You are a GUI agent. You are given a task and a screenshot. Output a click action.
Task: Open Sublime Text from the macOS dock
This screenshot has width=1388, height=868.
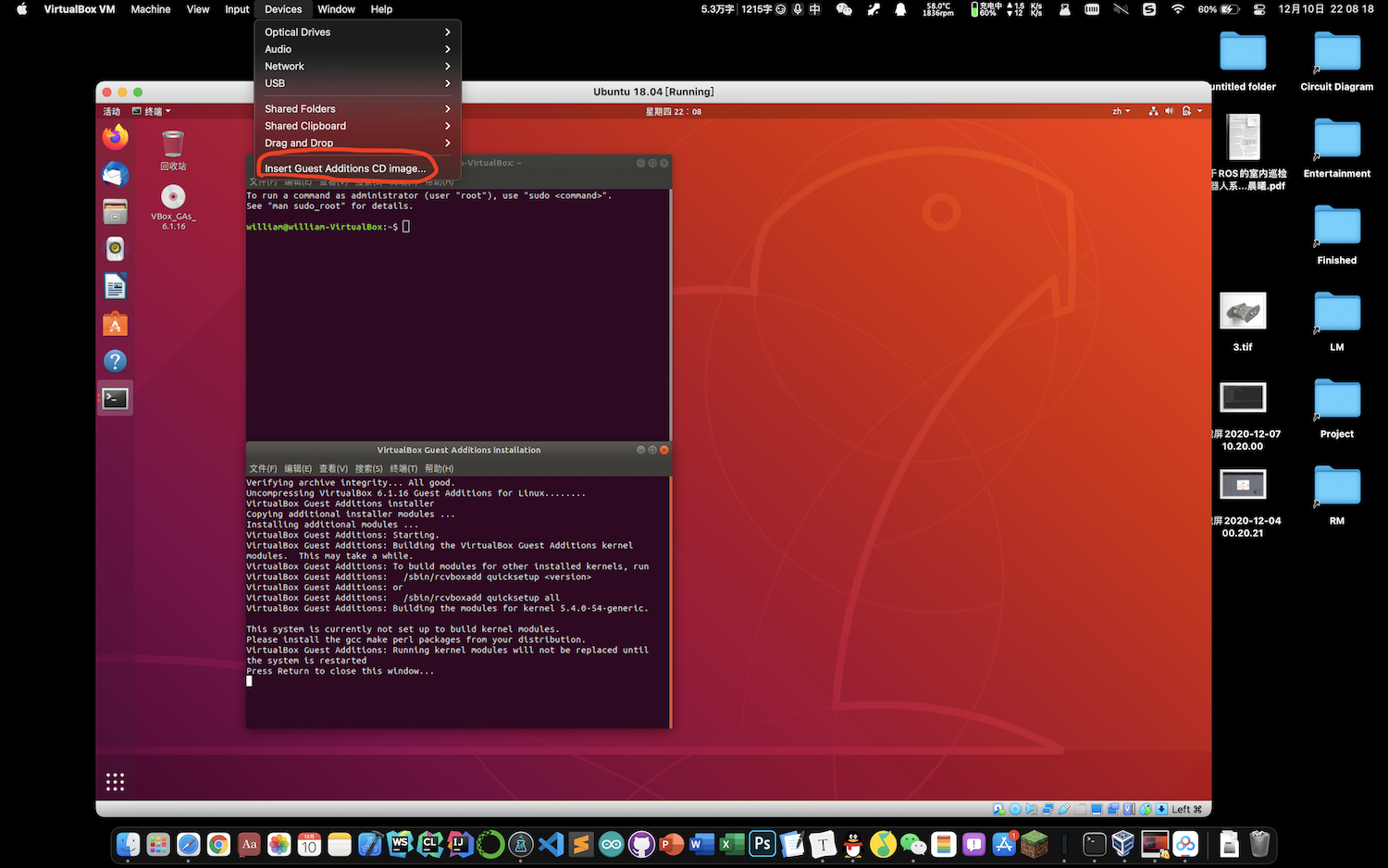581,844
